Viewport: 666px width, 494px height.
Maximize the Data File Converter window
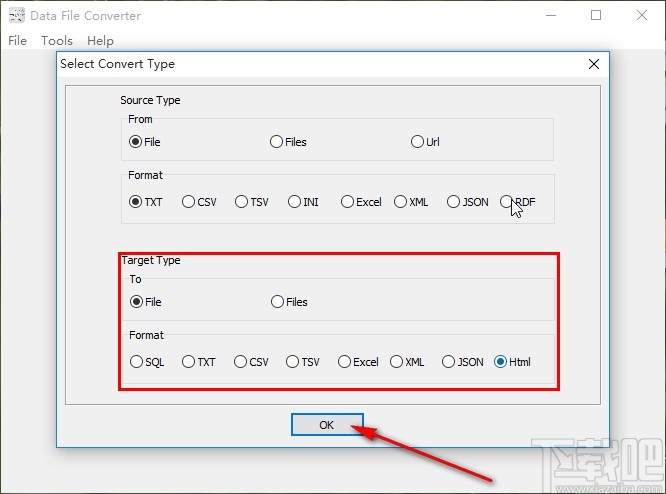596,16
